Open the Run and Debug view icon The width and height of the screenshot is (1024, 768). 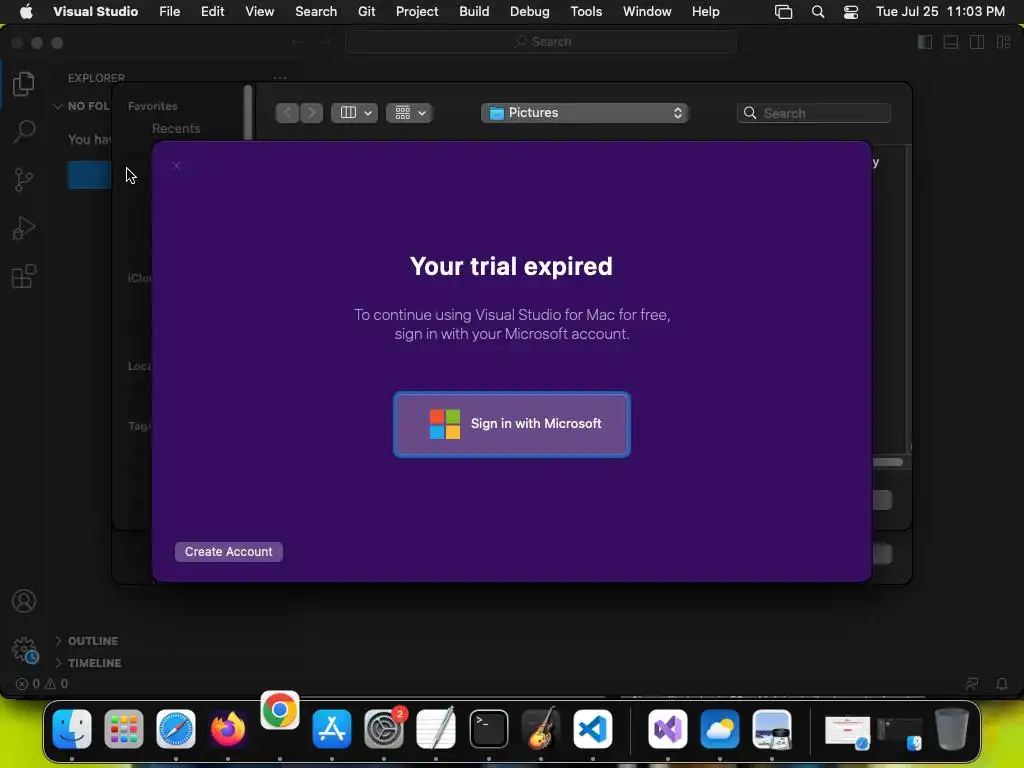pyautogui.click(x=24, y=228)
